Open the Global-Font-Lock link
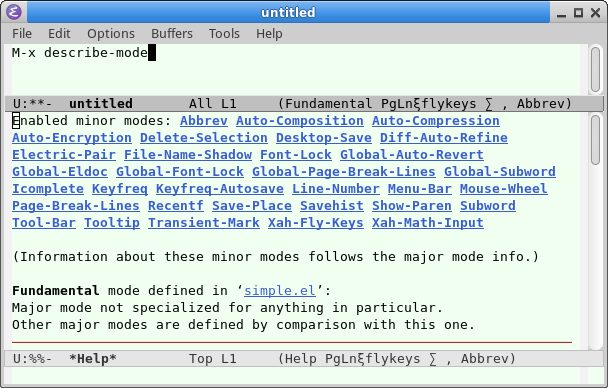Viewport: 608px width, 388px height. 180,172
